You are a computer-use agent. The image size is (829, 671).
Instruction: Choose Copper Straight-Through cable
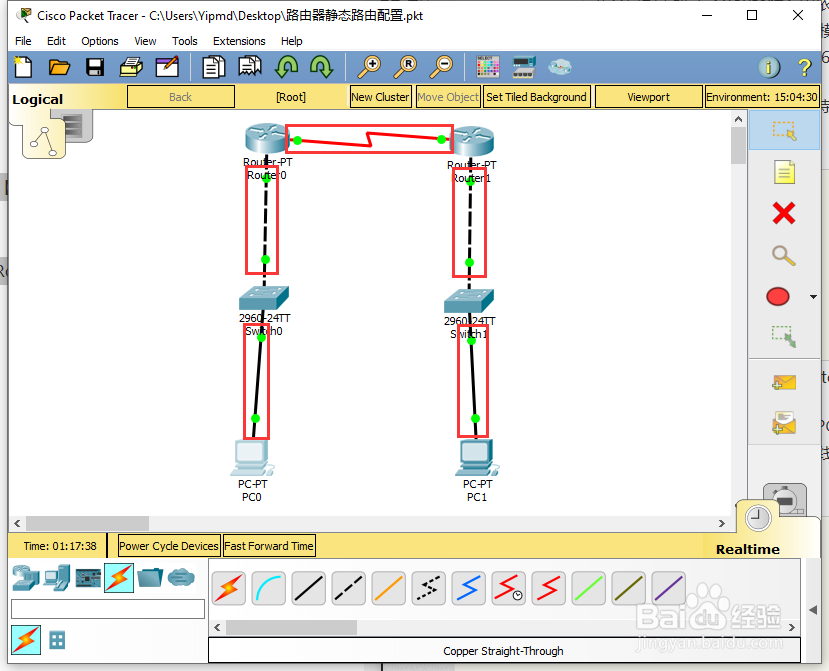click(309, 588)
